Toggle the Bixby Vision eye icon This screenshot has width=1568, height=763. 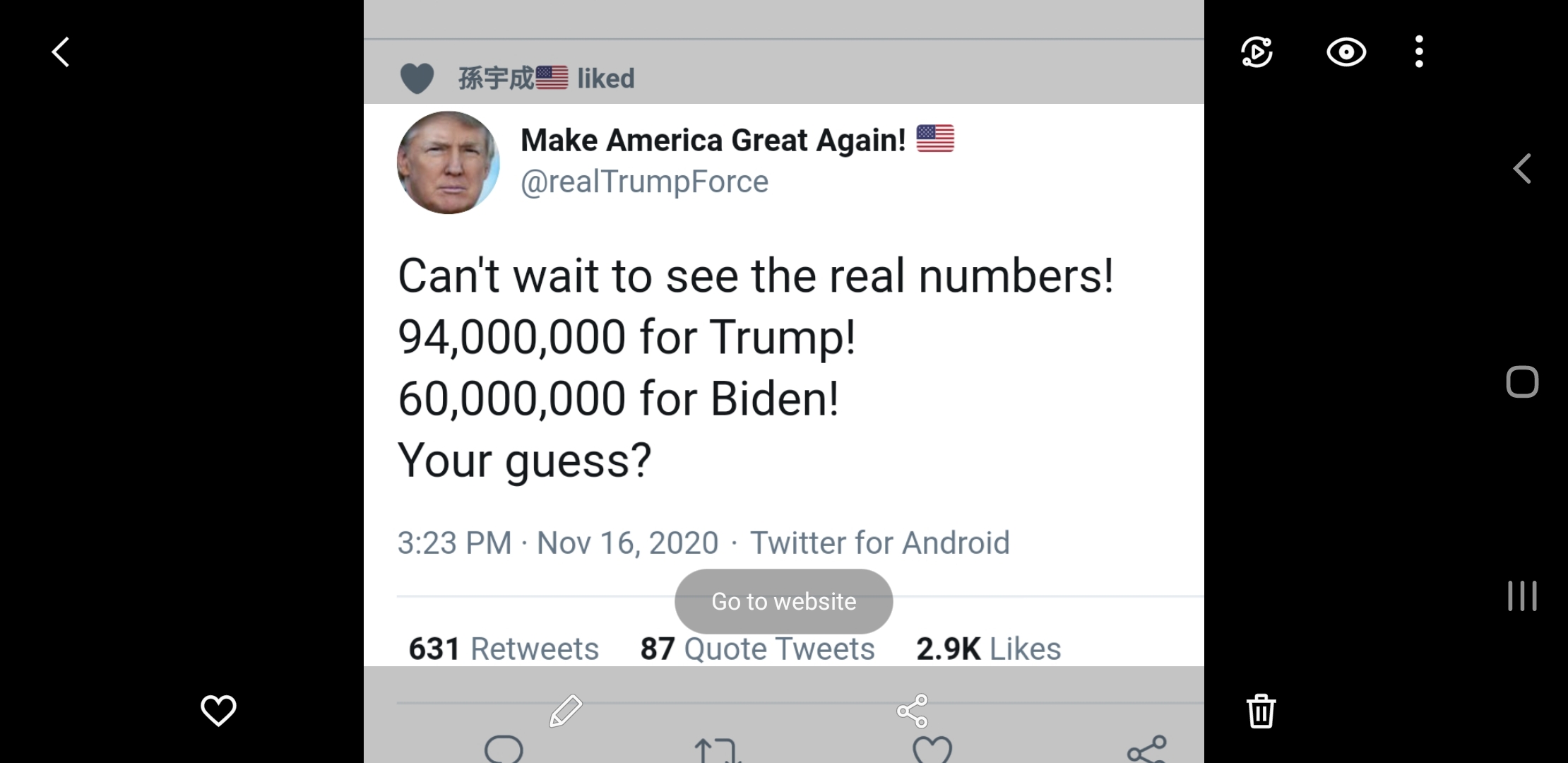coord(1346,52)
